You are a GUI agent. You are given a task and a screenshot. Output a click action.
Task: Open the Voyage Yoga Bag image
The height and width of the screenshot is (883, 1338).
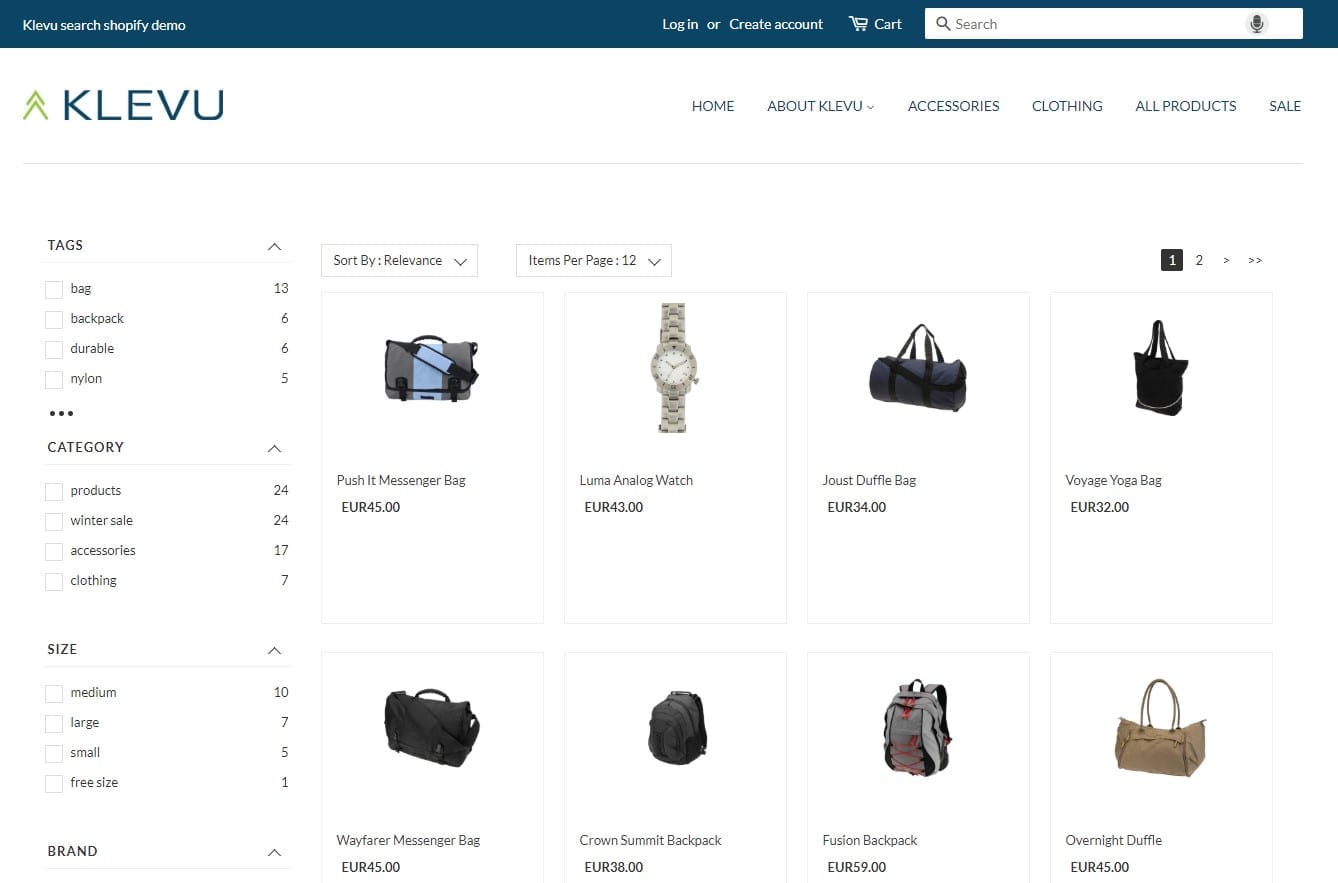click(1160, 368)
